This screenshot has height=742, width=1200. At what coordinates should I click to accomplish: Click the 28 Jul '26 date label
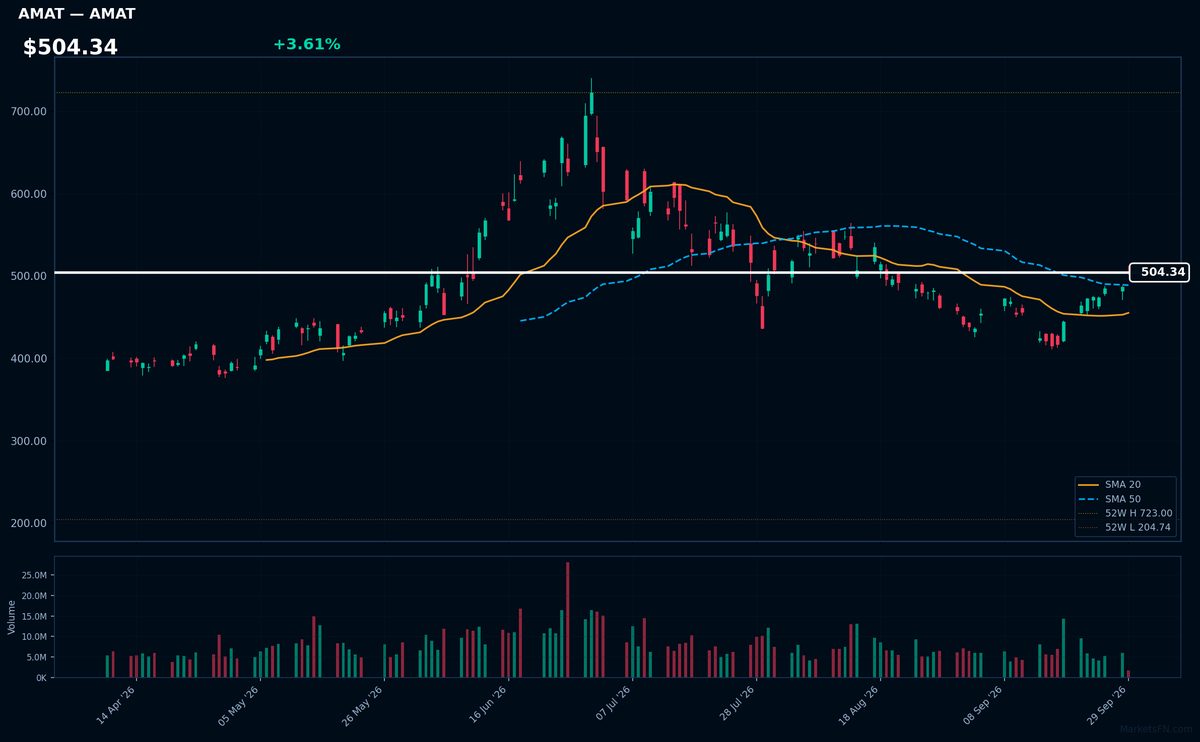point(736,706)
